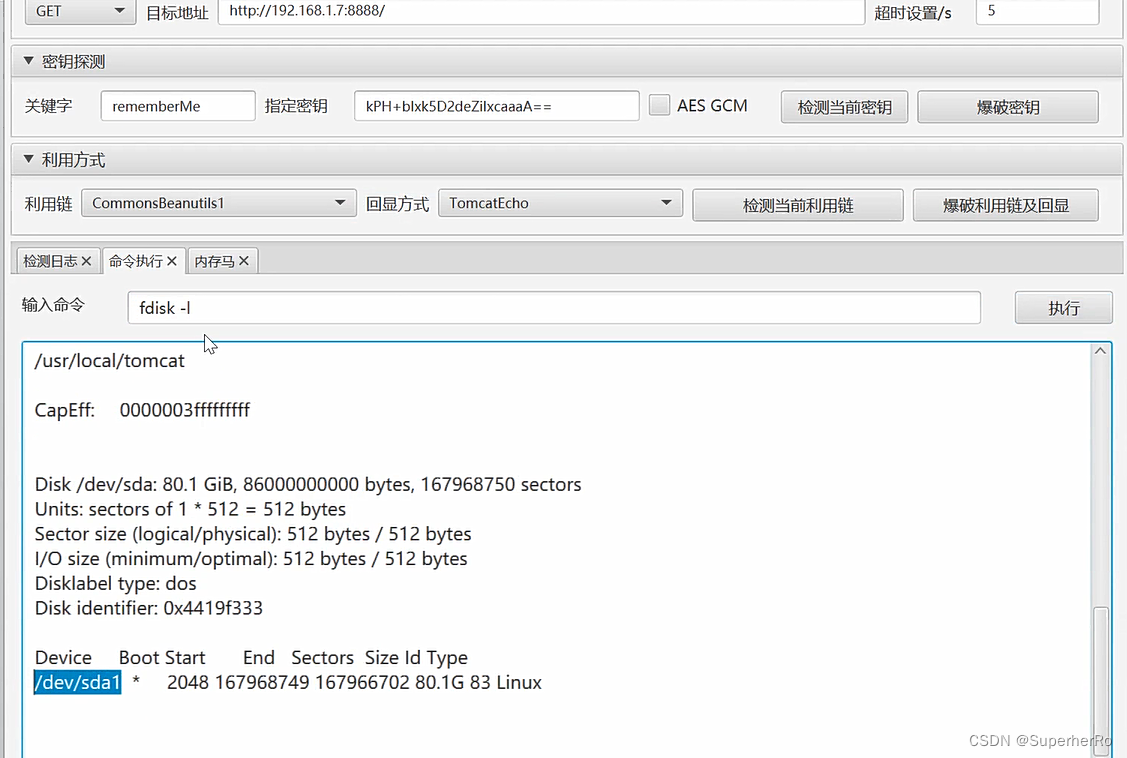Switch to the 内存马 tab
The image size is (1127, 758).
point(214,261)
